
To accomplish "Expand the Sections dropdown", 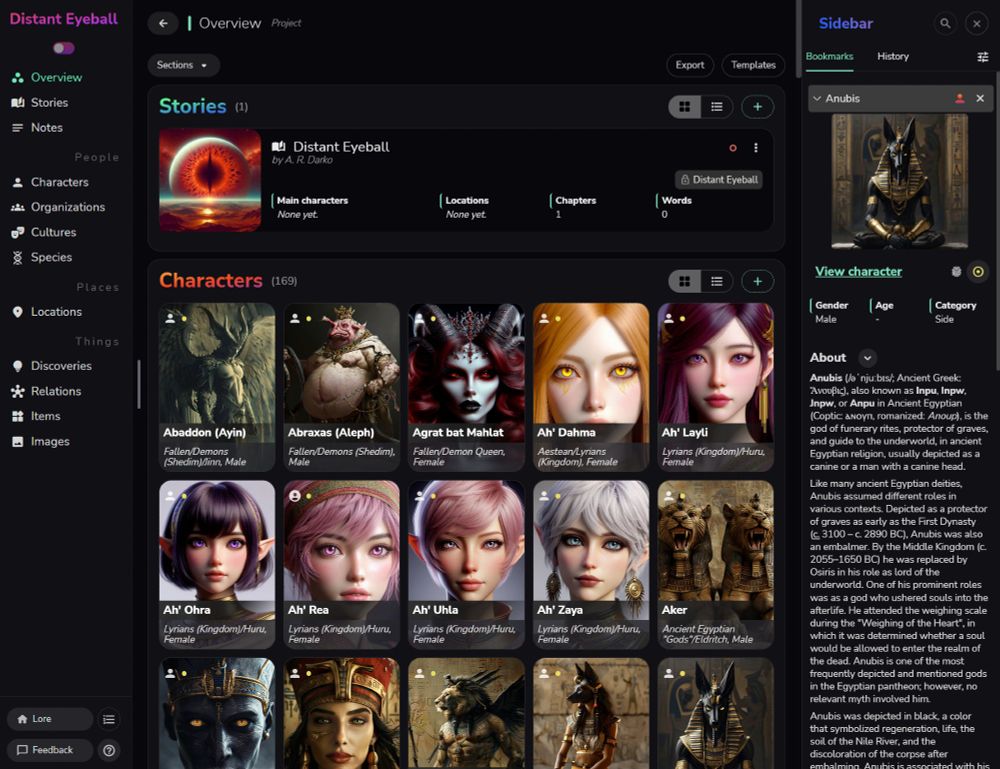I will click(x=184, y=65).
